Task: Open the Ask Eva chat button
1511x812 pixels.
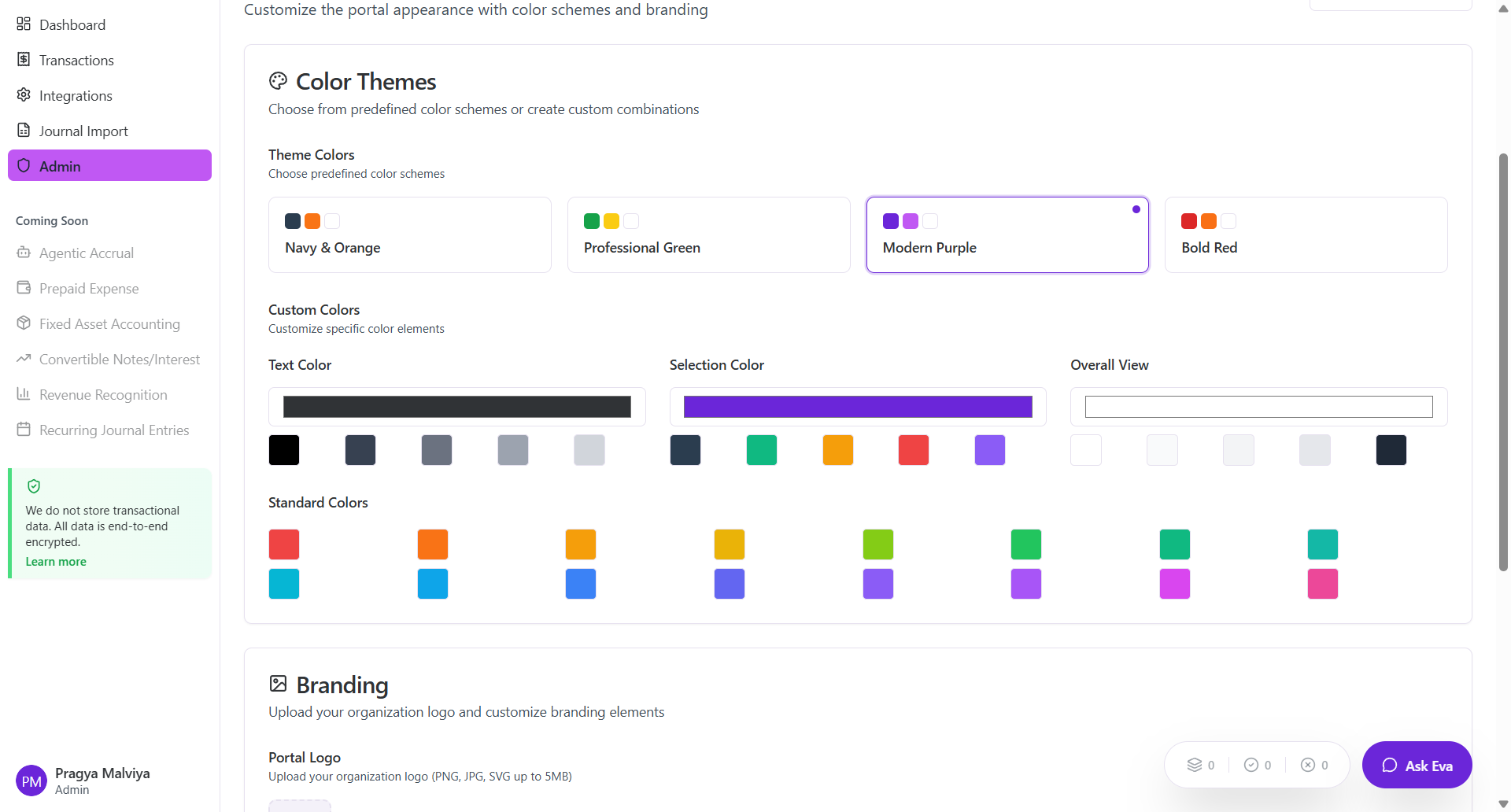Action: coord(1417,765)
